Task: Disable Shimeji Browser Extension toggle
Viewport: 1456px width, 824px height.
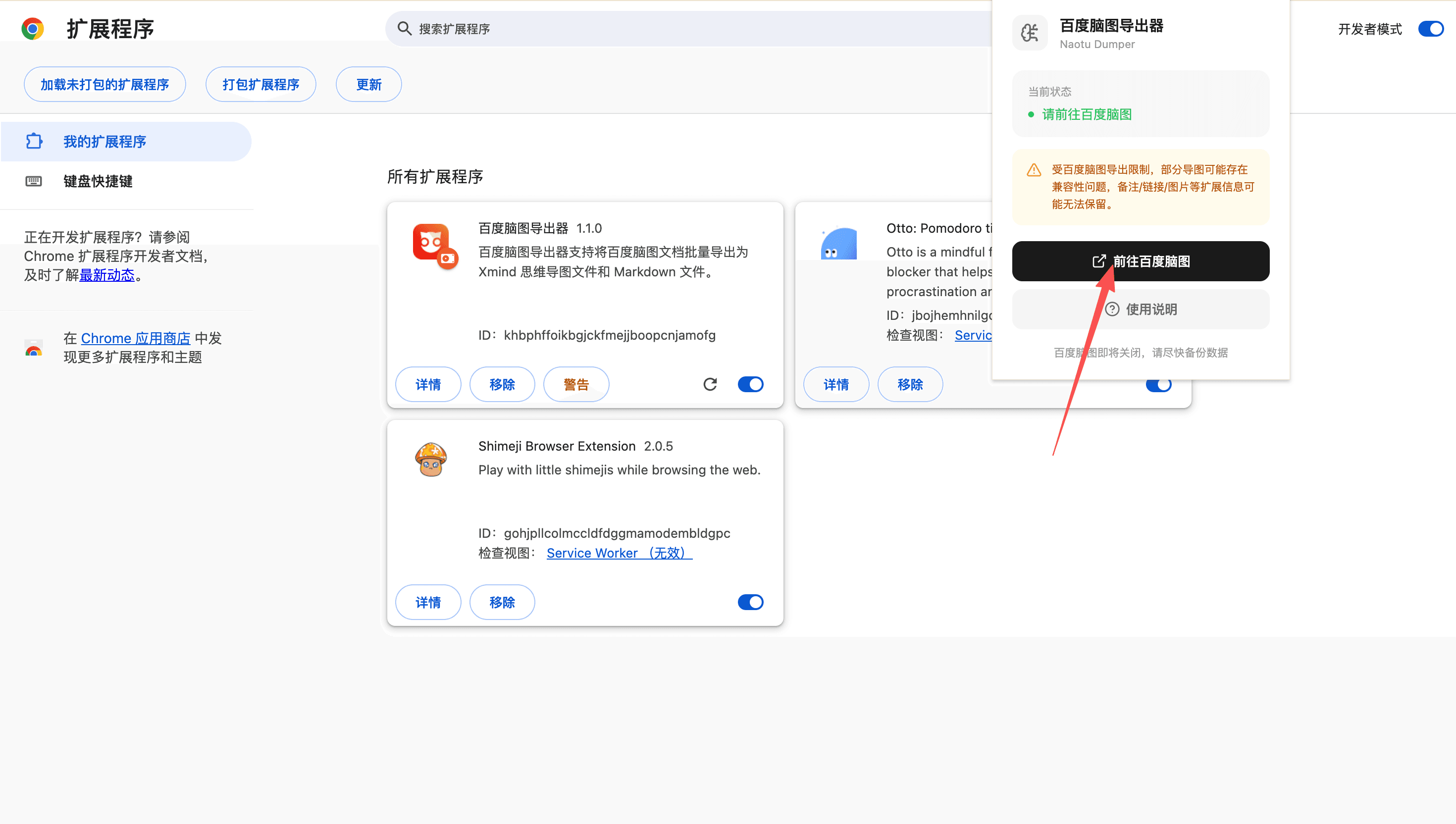Action: coord(750,602)
